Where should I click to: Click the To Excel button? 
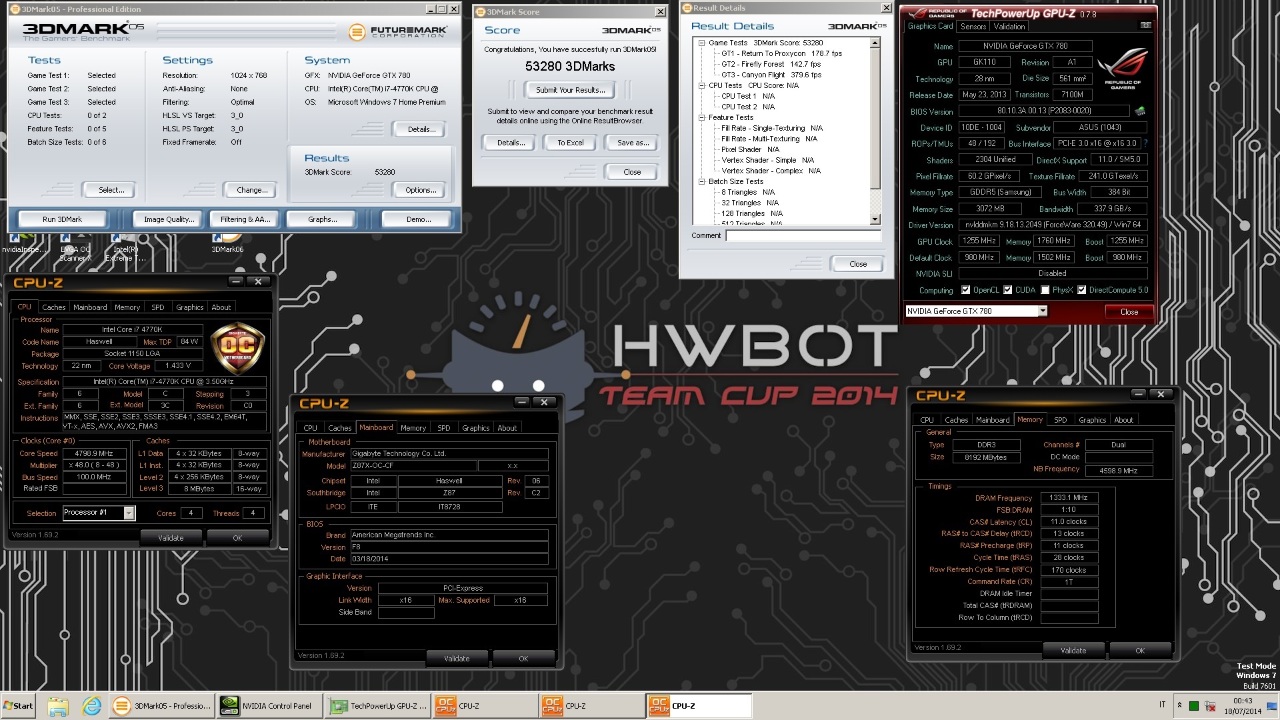[x=570, y=143]
